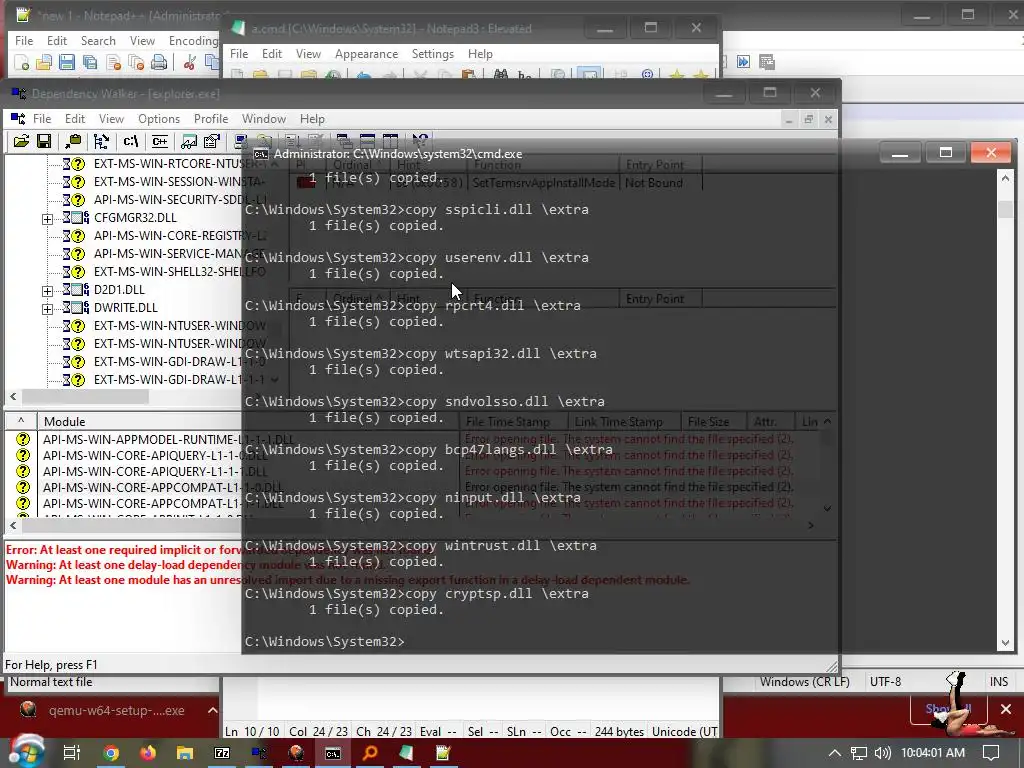
Task: Click New file icon in Notepad++ toolbar
Action: click(22, 63)
